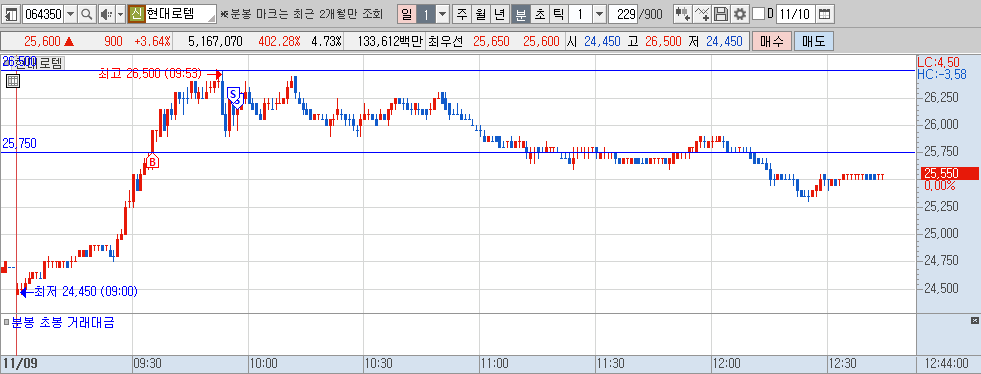The width and height of the screenshot is (981, 374).
Task: Click 분봉 초봉 거래대금 panel label
Action: (63, 323)
